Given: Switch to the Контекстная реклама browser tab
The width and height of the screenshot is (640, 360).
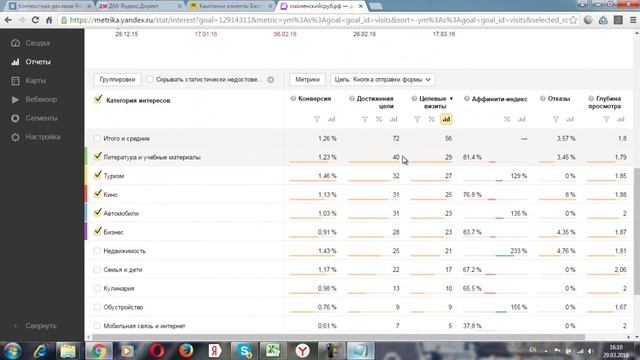Looking at the screenshot, I should 50,6.
